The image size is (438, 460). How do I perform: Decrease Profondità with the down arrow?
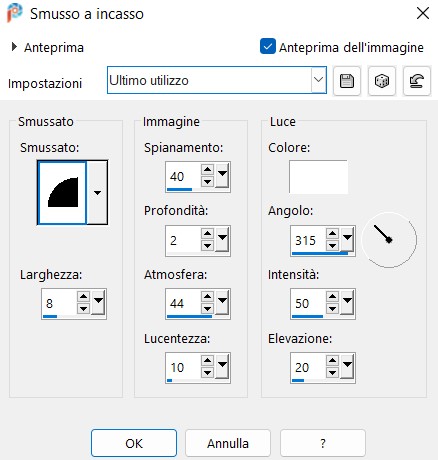[207, 246]
